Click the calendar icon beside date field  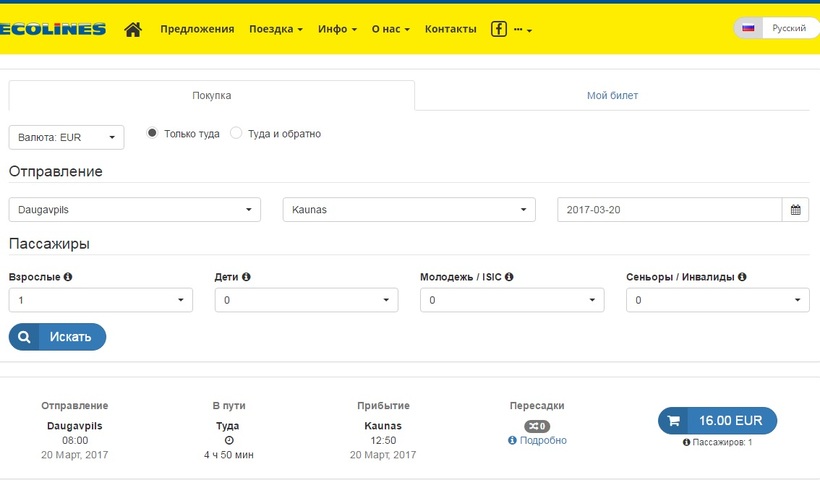pyautogui.click(x=795, y=210)
